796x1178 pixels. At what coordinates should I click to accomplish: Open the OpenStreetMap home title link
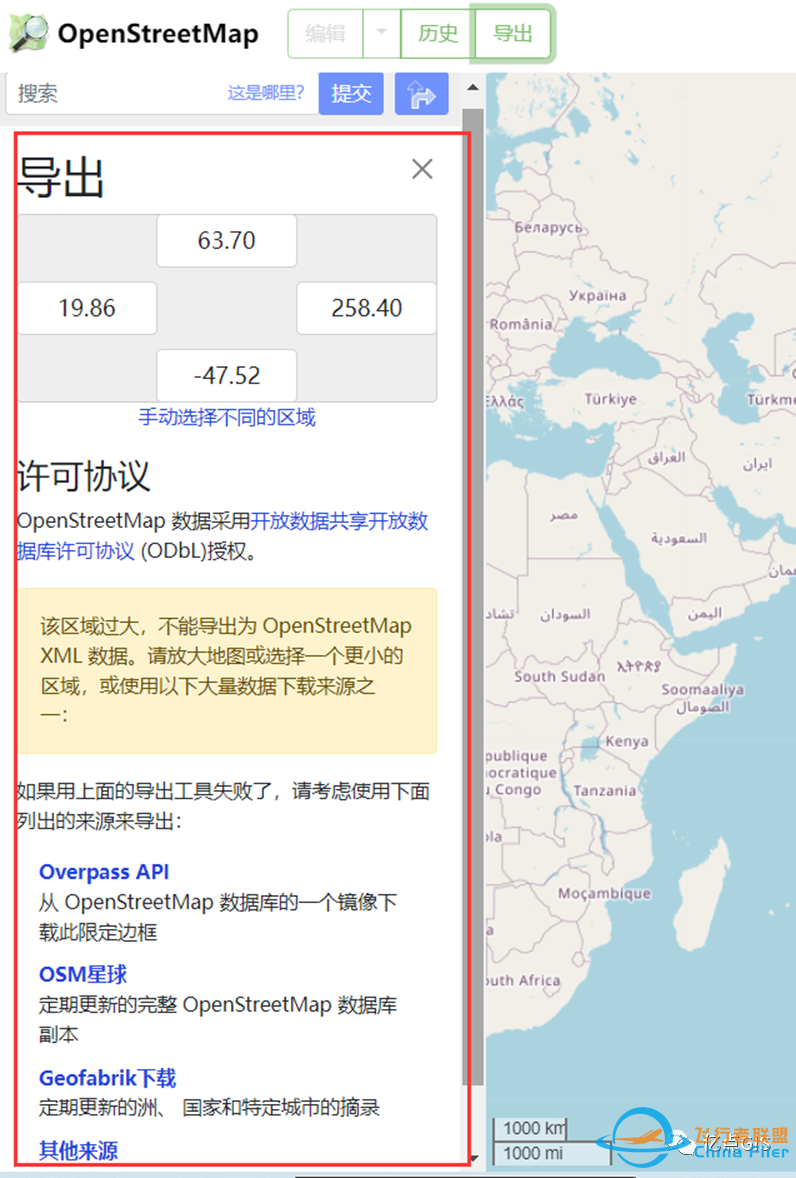pos(158,34)
